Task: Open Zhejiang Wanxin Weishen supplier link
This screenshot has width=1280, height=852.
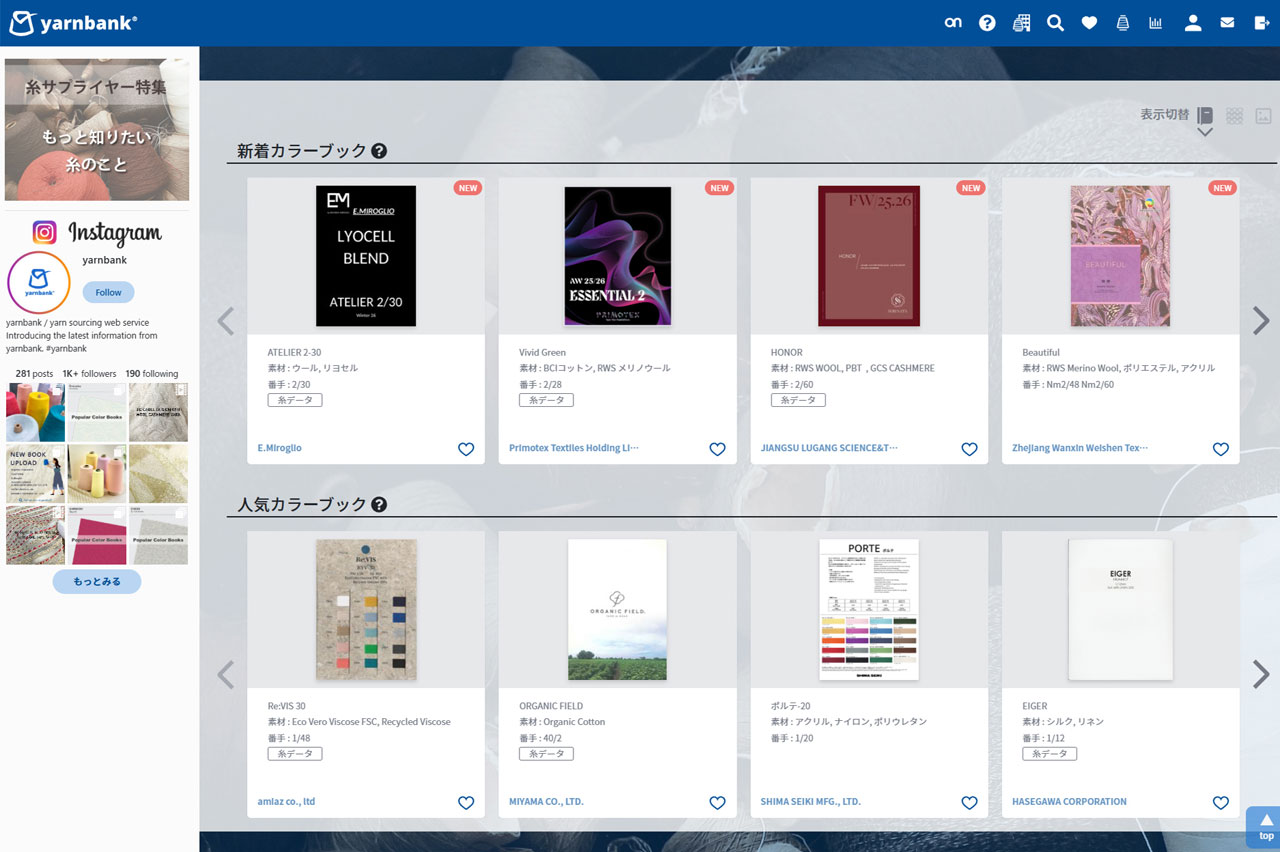Action: click(1080, 448)
